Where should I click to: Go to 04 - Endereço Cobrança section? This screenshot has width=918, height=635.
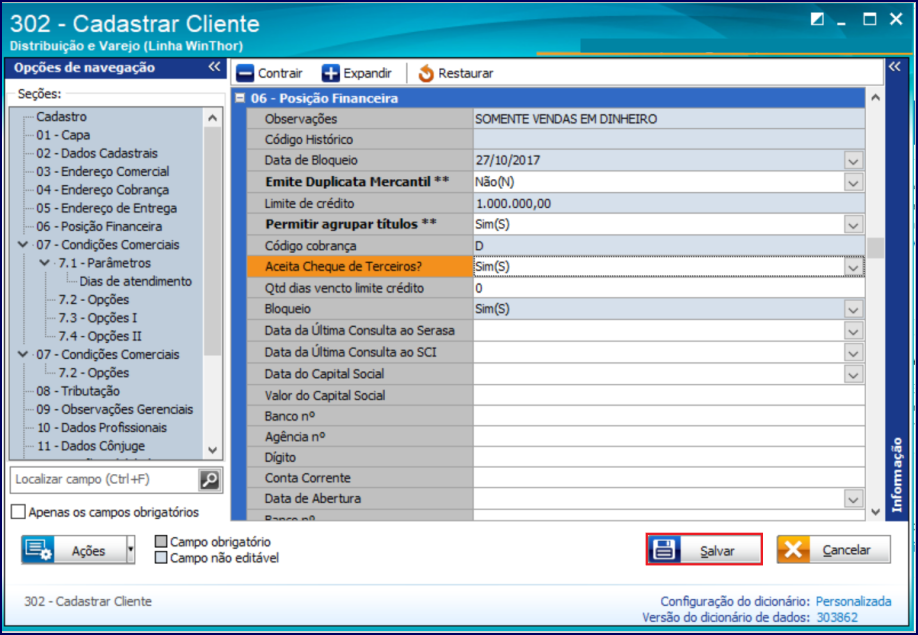pyautogui.click(x=102, y=190)
